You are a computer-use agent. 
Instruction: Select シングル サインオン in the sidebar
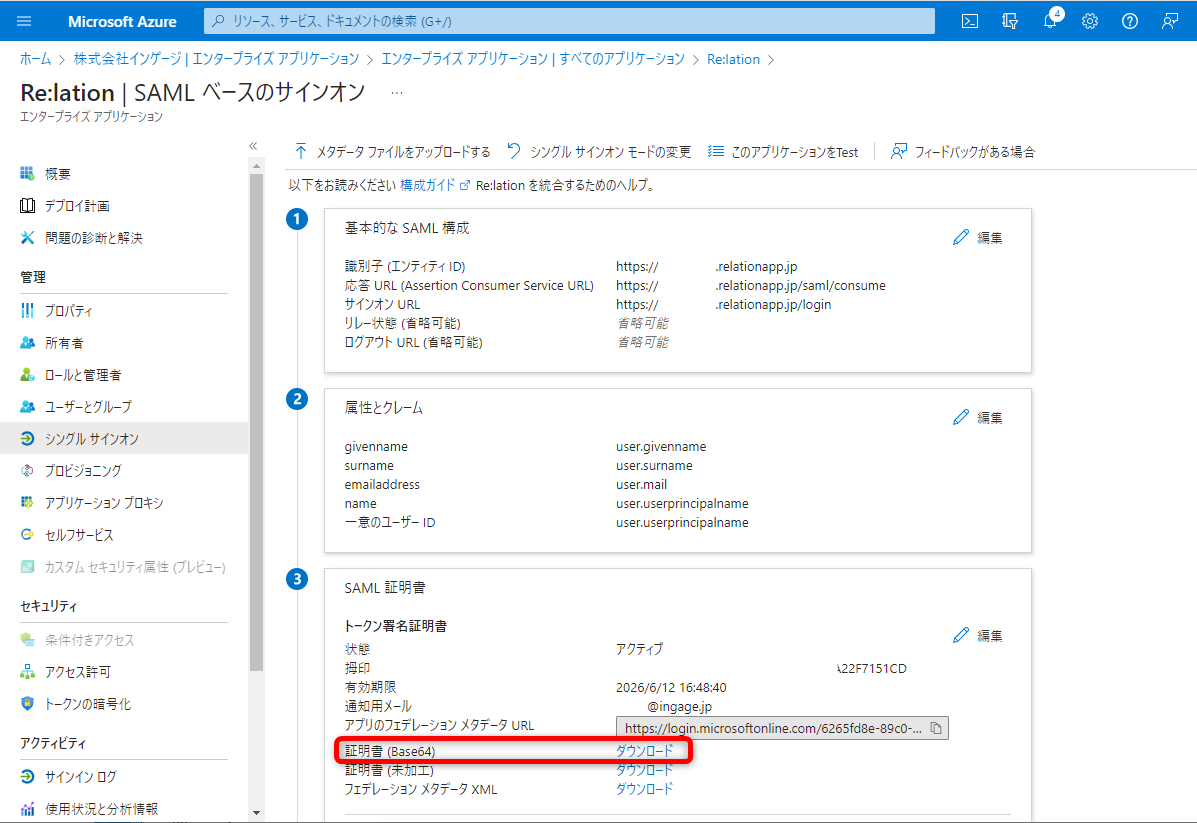[x=124, y=438]
